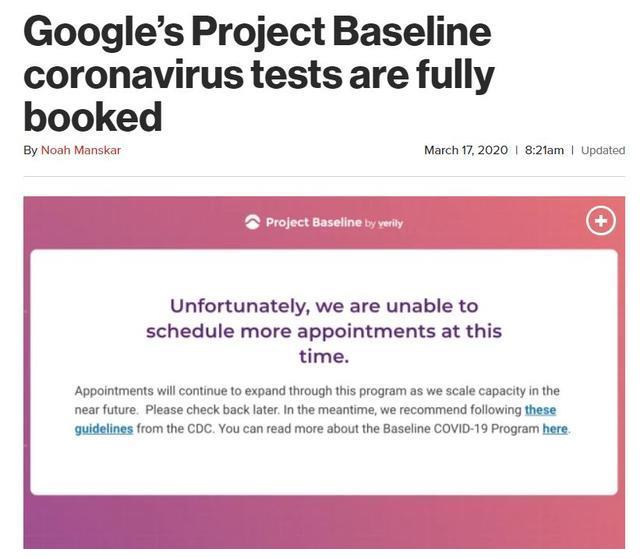
Task: Follow the "these guidelines" CDC link
Action: (x=540, y=410)
